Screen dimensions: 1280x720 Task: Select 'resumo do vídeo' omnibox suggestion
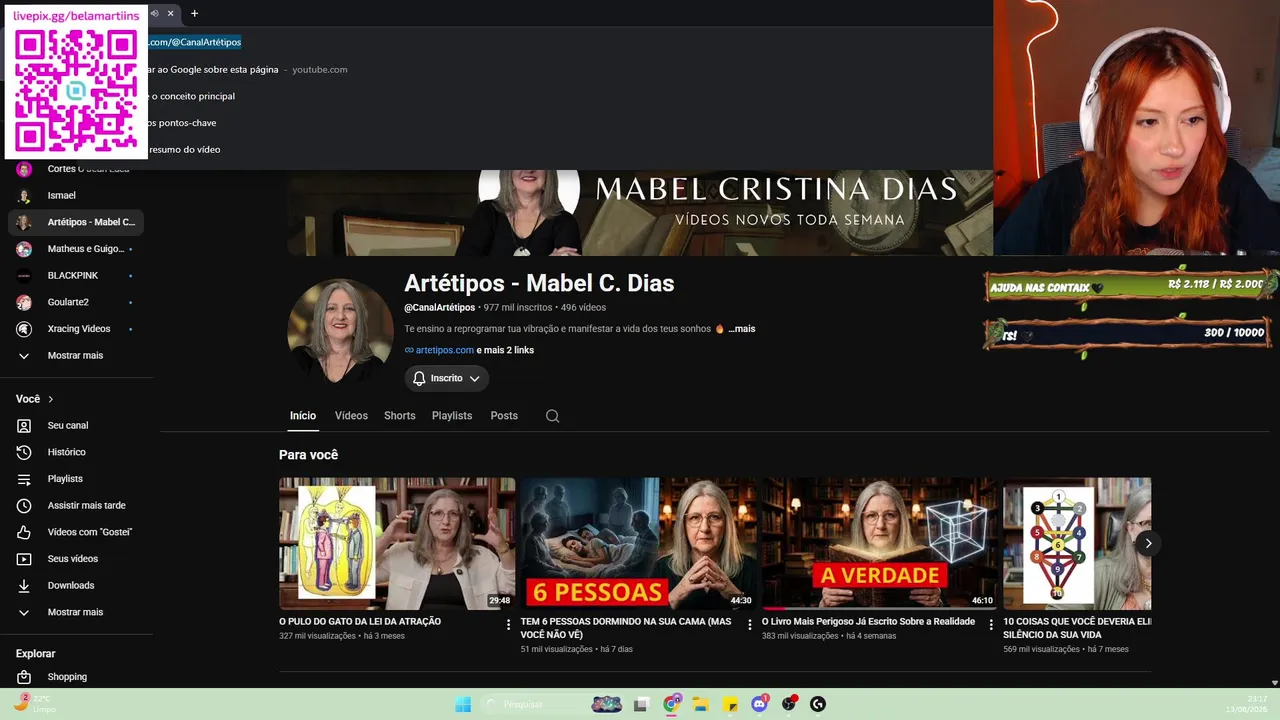184,149
